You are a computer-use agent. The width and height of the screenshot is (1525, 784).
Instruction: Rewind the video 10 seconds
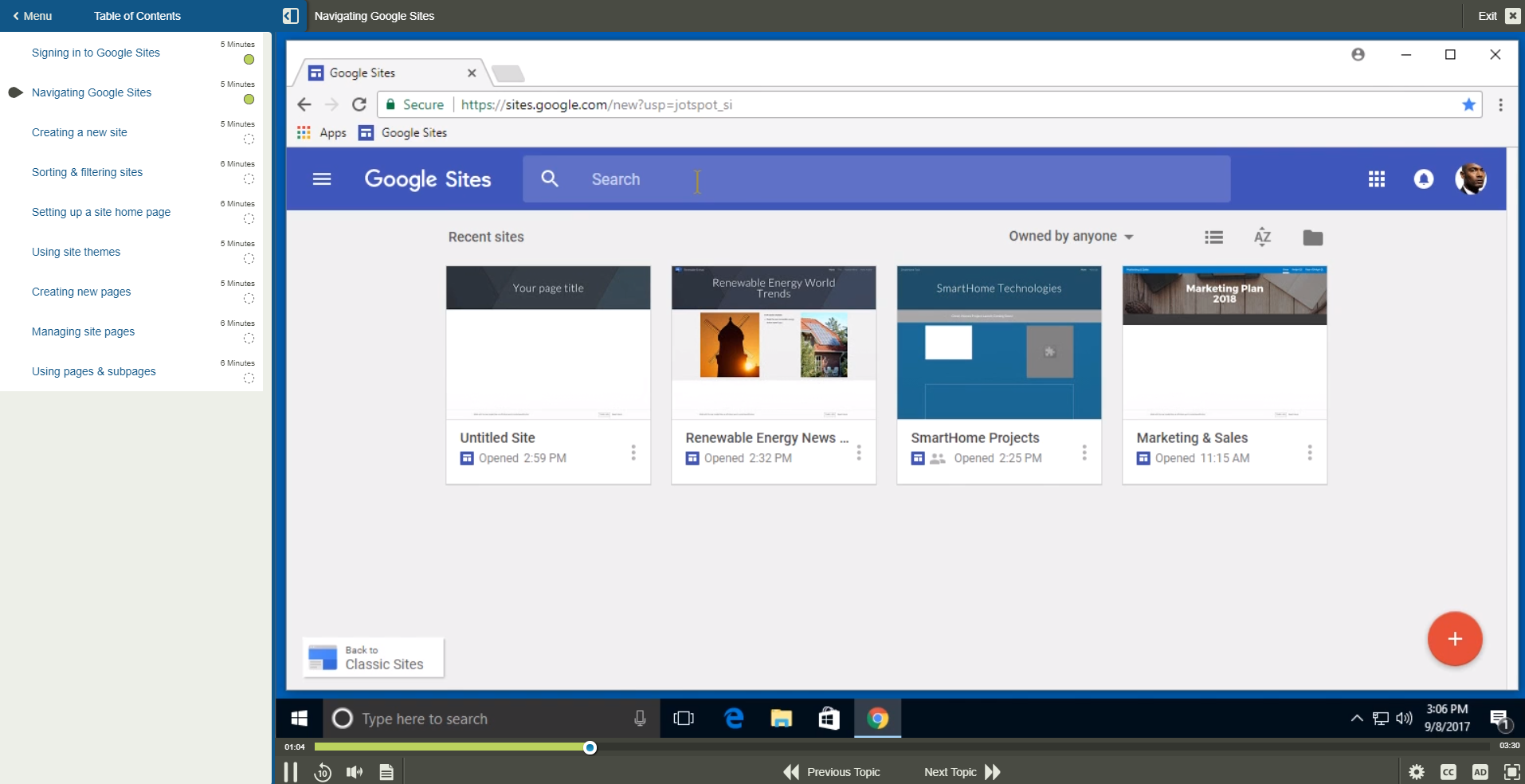322,771
